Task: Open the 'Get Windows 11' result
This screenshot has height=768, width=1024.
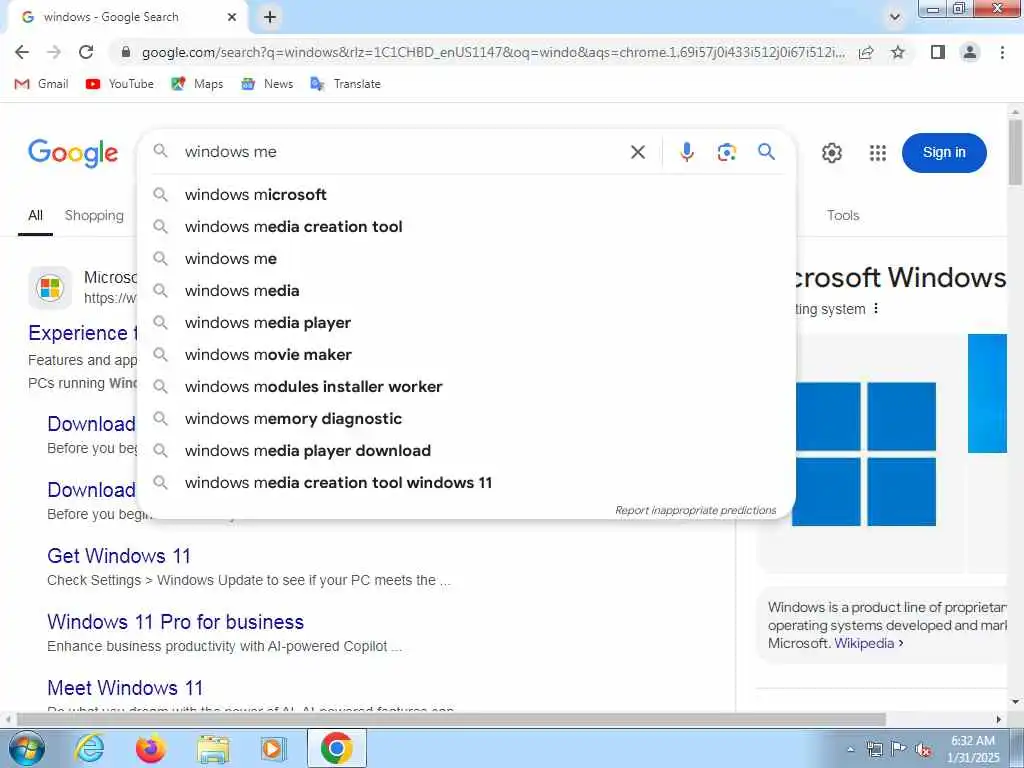Action: click(119, 556)
